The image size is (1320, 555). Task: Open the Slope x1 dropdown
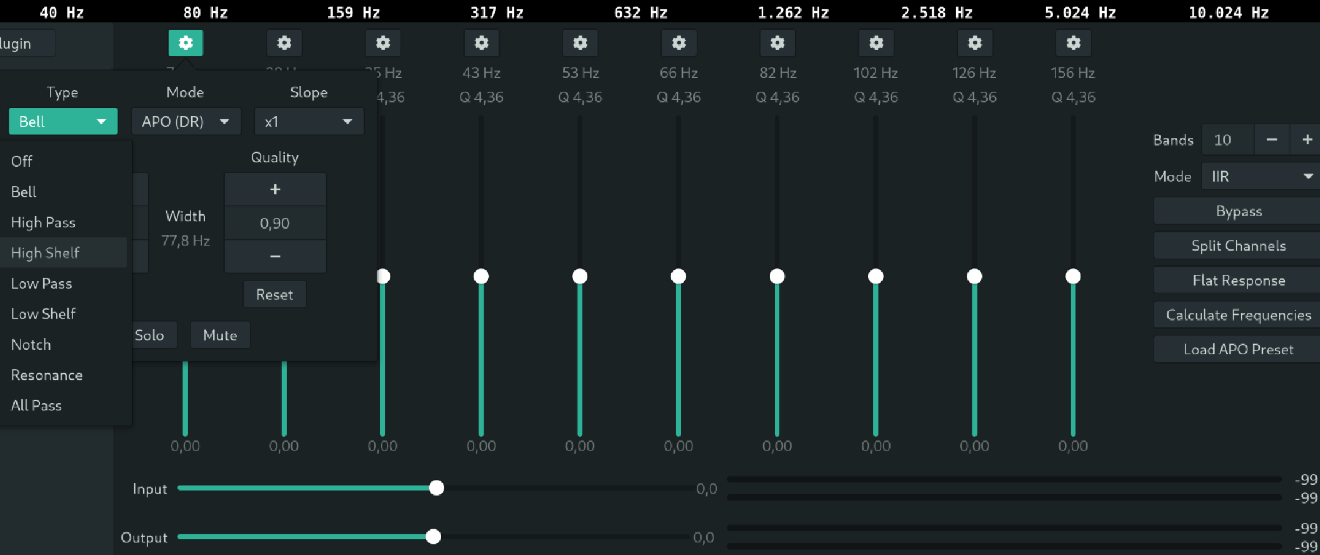pos(309,122)
